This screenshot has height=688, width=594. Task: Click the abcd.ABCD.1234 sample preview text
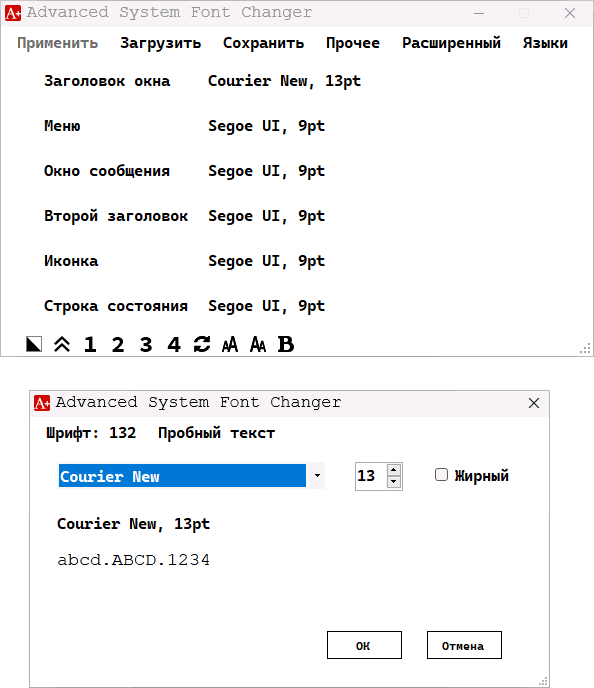(134, 560)
